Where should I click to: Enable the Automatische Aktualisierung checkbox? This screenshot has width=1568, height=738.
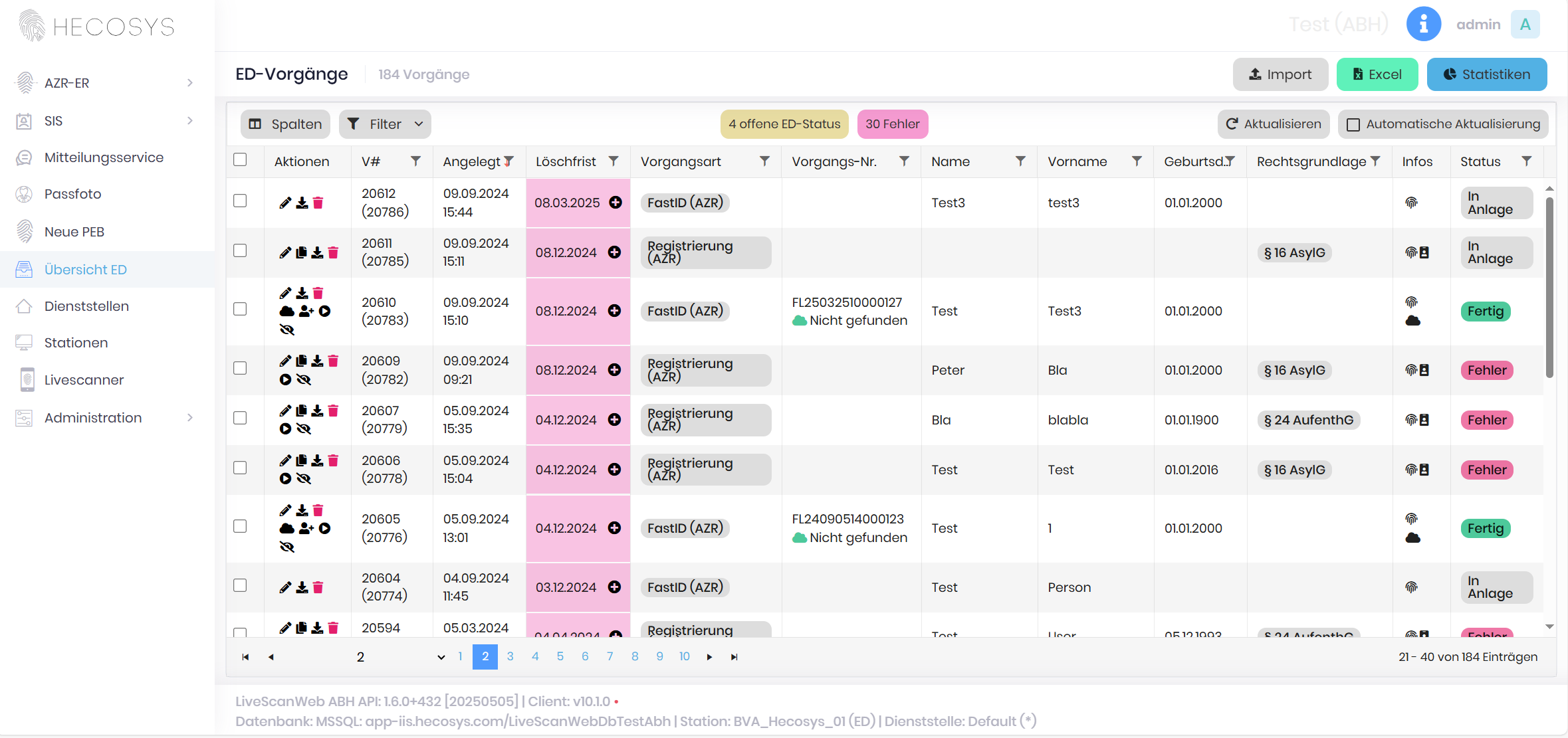(x=1353, y=124)
